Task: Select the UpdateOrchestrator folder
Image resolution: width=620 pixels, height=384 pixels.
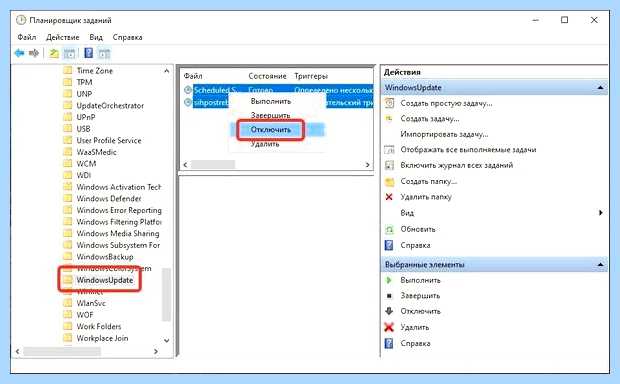Action: click(110, 106)
